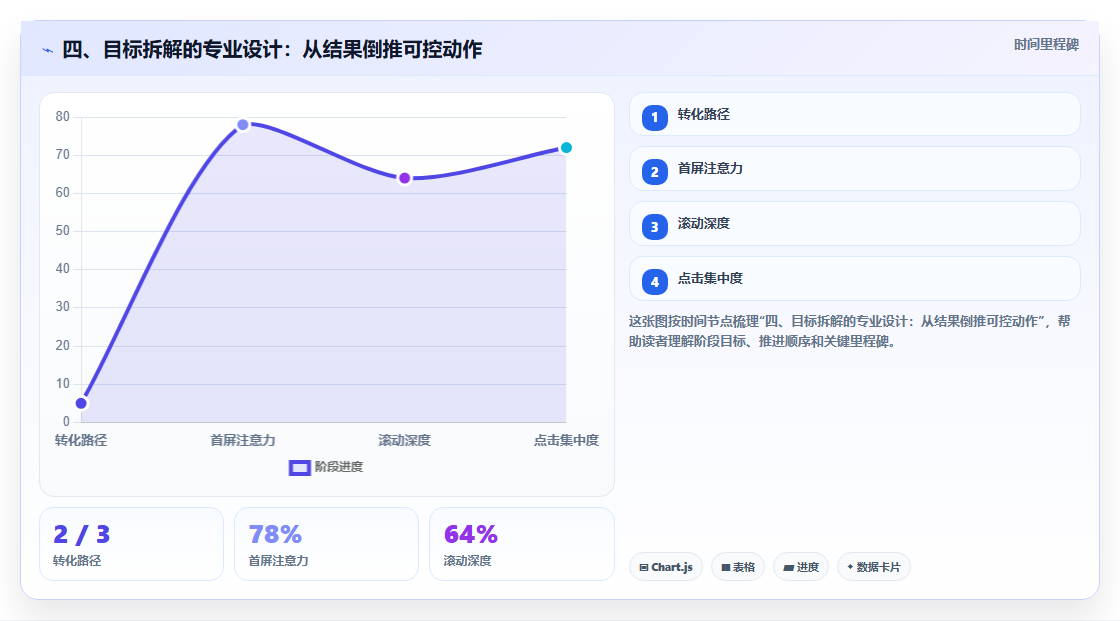Select the 首屏注意力 peak data point
The width and height of the screenshot is (1120, 621).
tap(243, 125)
